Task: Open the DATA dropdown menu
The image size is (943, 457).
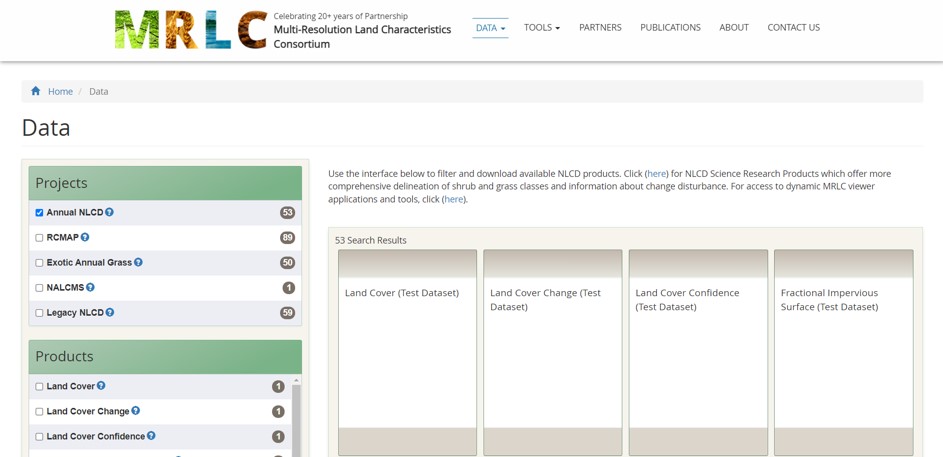Action: coord(490,28)
